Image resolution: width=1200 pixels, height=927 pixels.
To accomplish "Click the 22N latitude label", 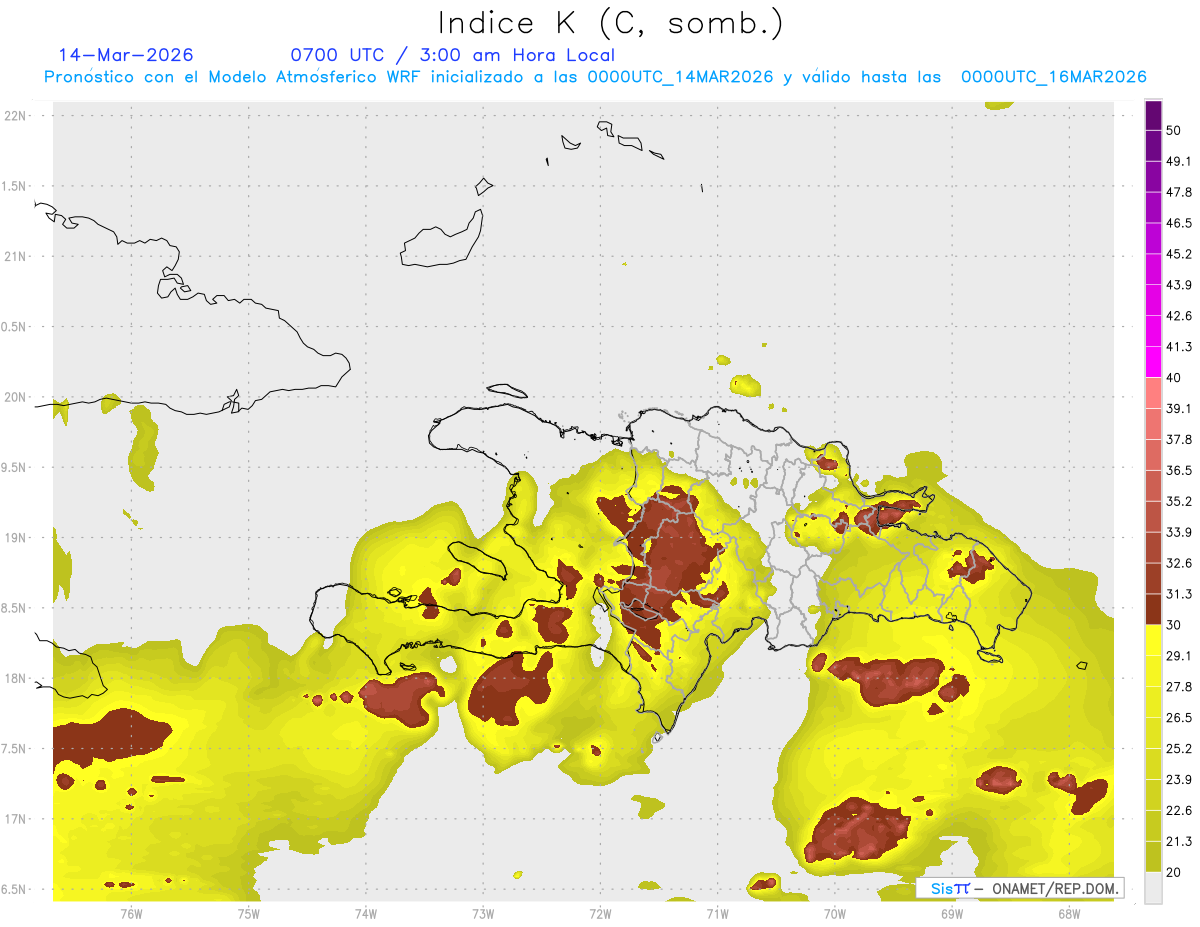I will click(15, 115).
